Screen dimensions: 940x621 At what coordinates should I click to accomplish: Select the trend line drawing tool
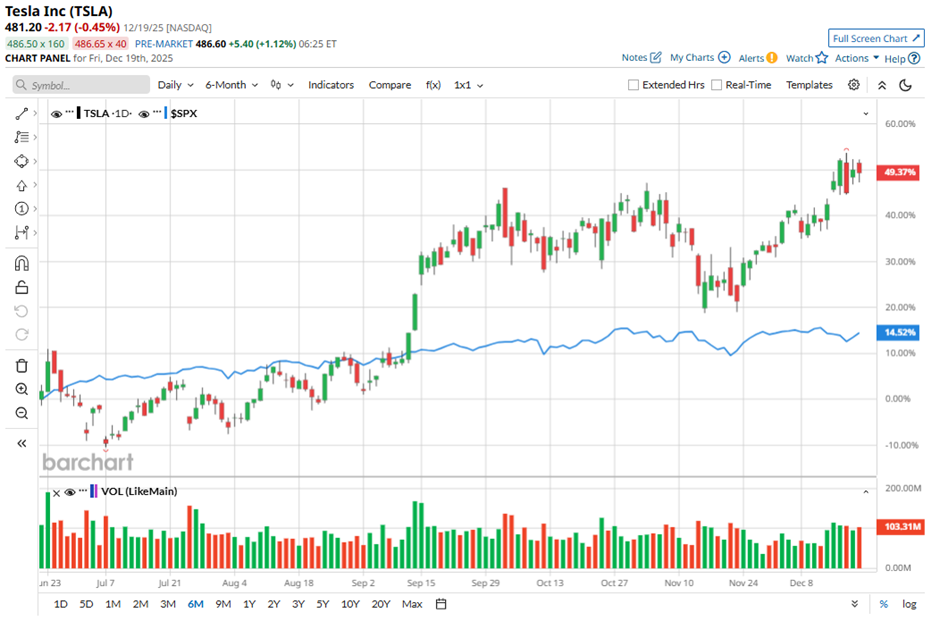pyautogui.click(x=21, y=114)
